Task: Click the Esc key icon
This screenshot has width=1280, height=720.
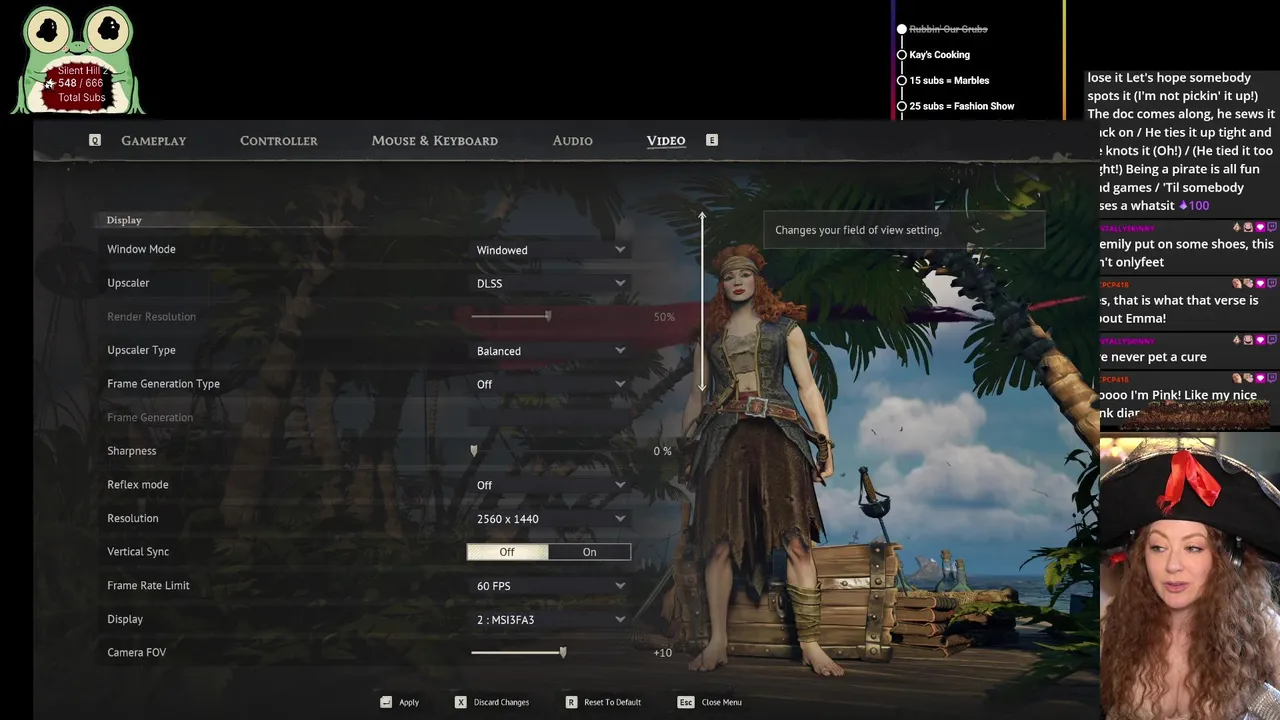Action: click(x=685, y=702)
